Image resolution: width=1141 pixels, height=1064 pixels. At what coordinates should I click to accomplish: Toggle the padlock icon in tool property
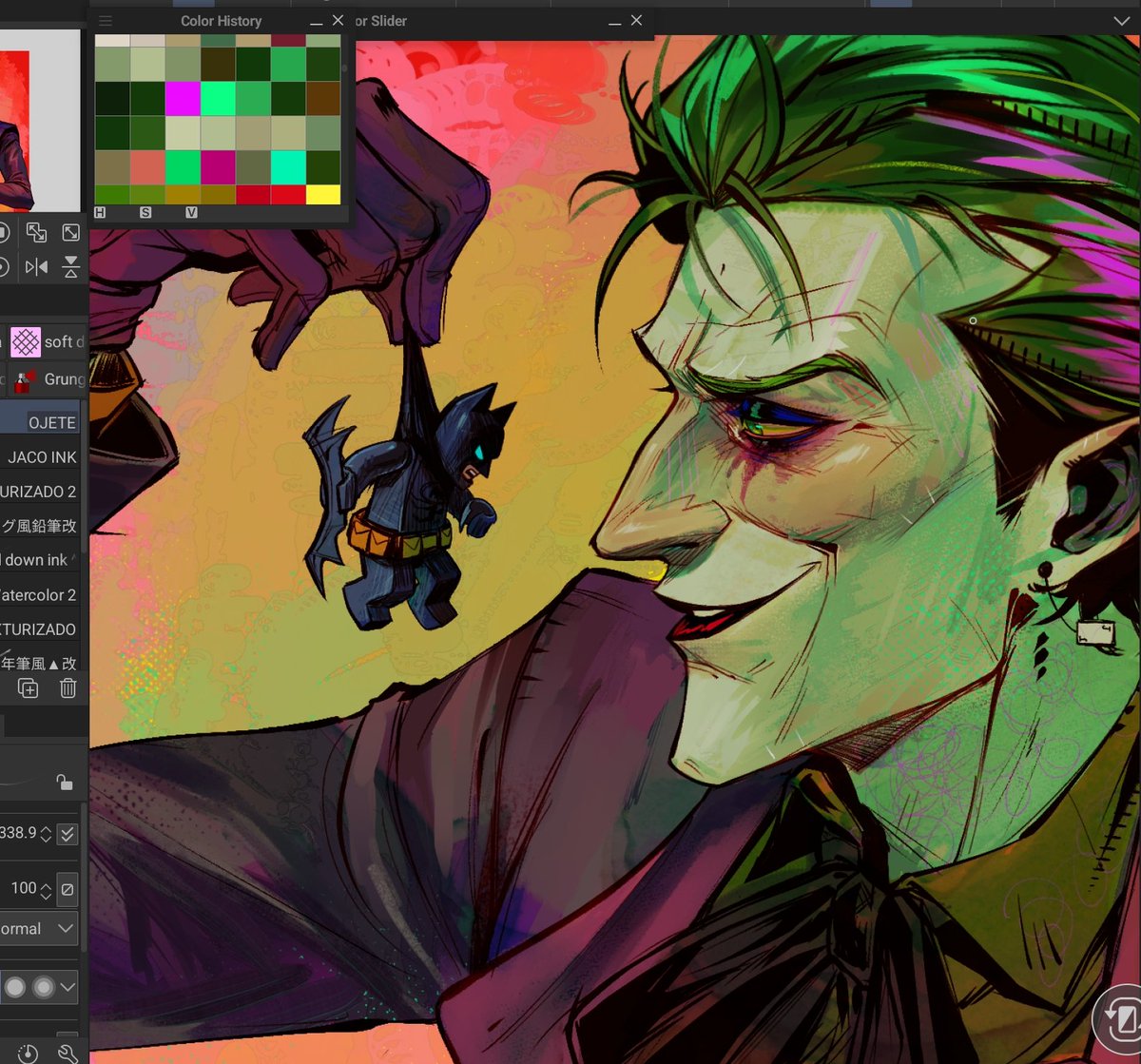pyautogui.click(x=64, y=782)
